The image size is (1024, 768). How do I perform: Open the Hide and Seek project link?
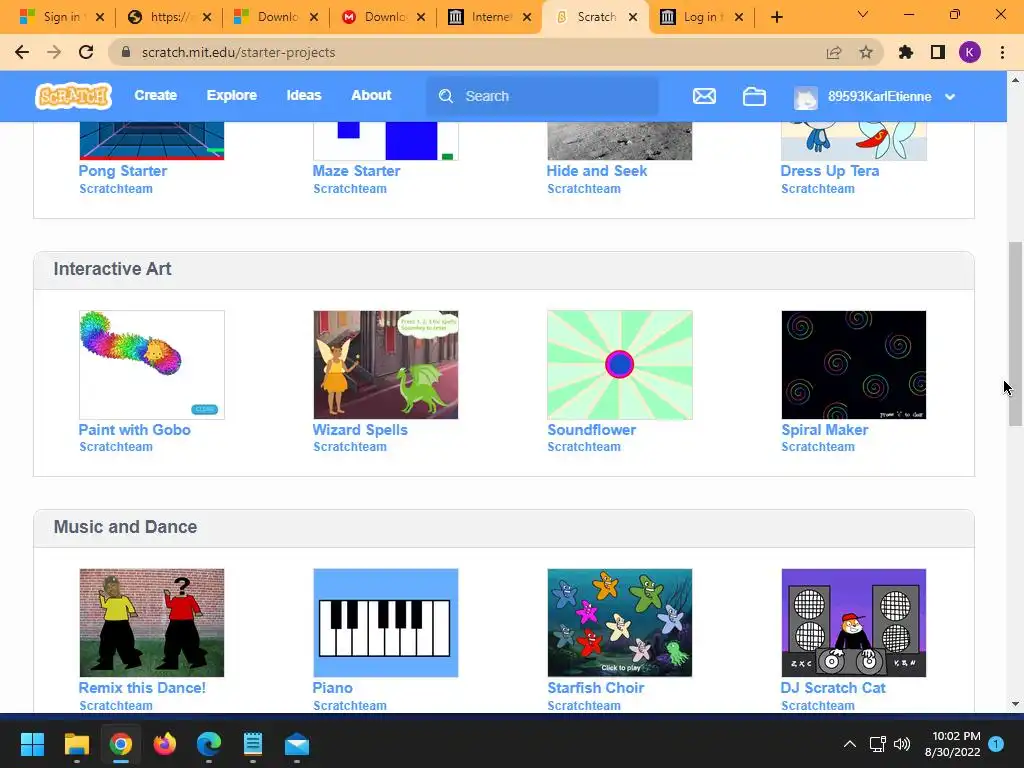[597, 170]
